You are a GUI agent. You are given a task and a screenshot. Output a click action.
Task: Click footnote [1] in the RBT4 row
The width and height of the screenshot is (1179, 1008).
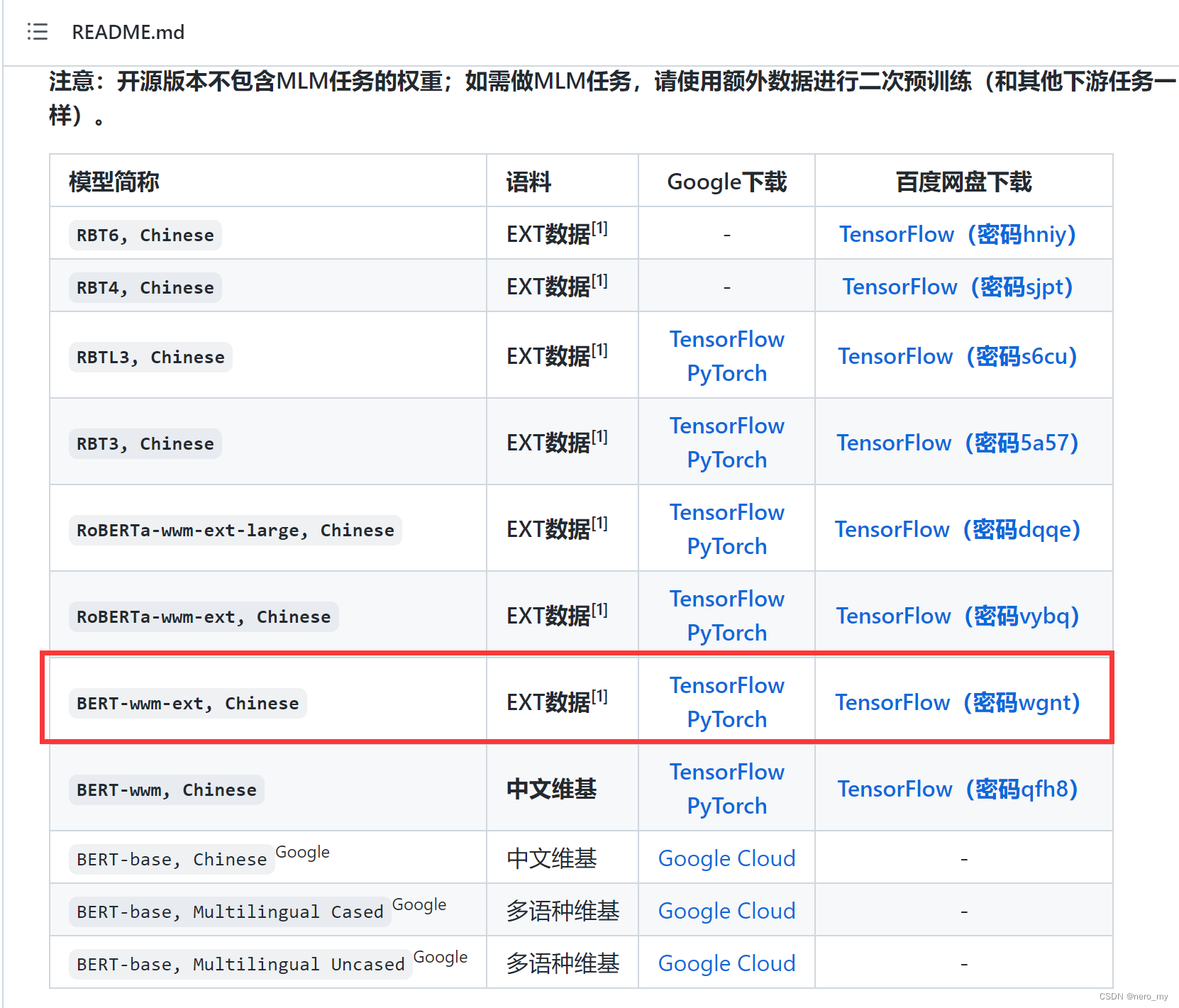coord(600,281)
